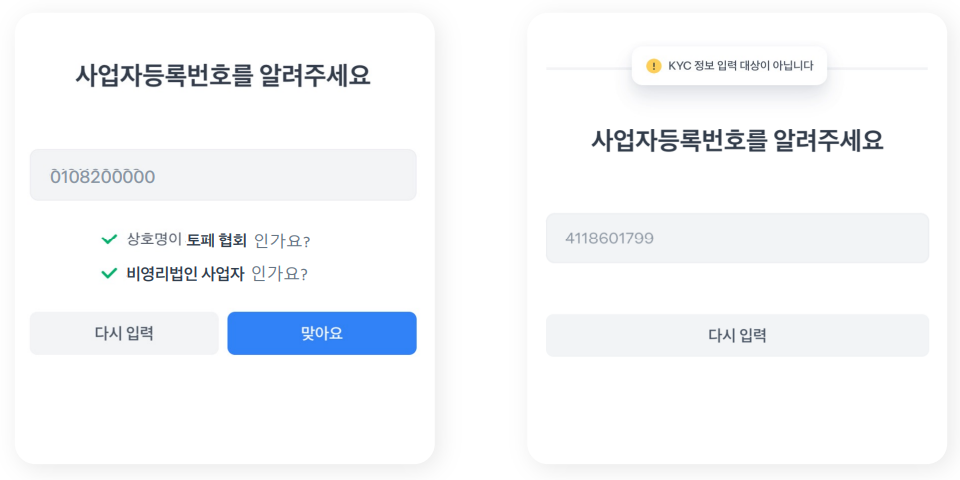Click the 사업자등록번호를 알려주세요 heading under KYC toast

click(x=737, y=139)
